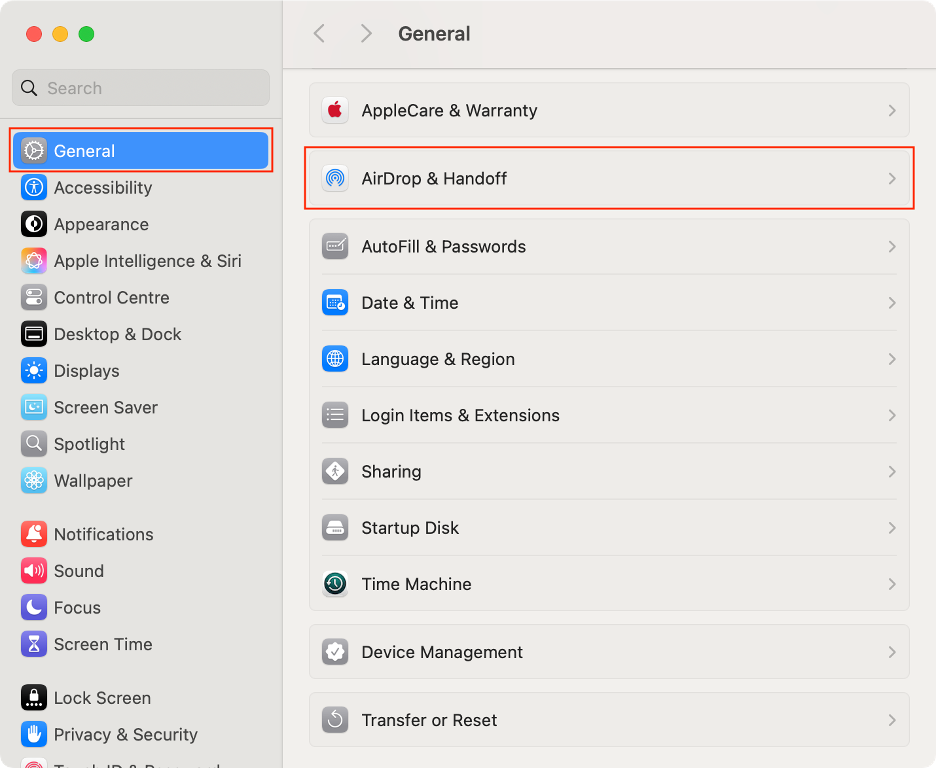Screen dimensions: 936x768
Task: Select the Wallpaper label in sidebar
Action: point(93,481)
